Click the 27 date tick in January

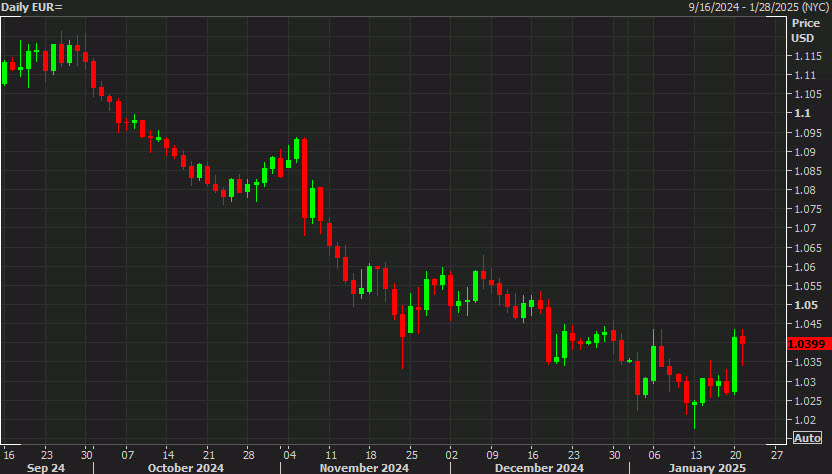point(777,455)
